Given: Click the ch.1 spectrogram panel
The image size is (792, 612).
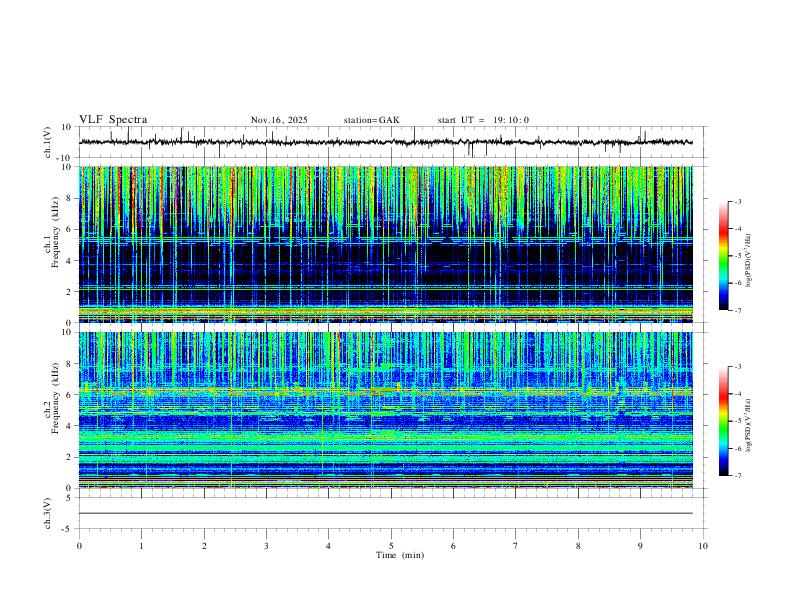Looking at the screenshot, I should click(386, 244).
